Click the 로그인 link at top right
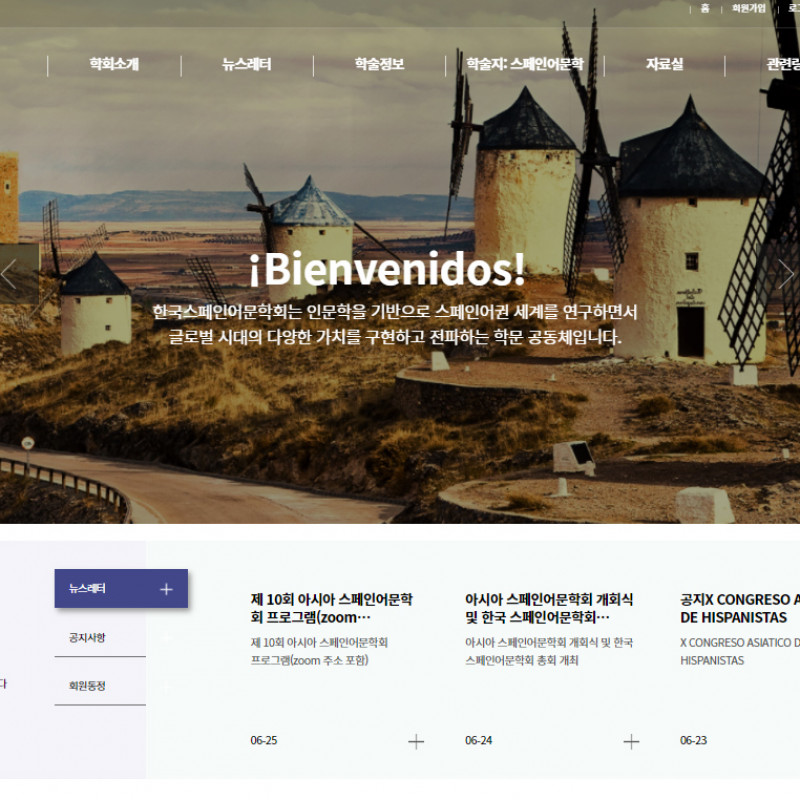Viewport: 800px width, 800px height. 794,8
